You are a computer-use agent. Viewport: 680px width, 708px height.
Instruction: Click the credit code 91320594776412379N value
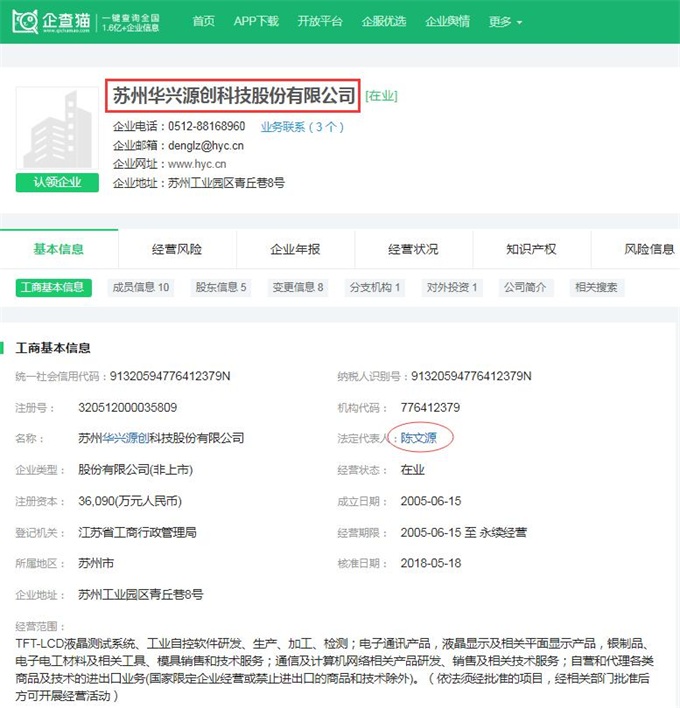pyautogui.click(x=170, y=376)
